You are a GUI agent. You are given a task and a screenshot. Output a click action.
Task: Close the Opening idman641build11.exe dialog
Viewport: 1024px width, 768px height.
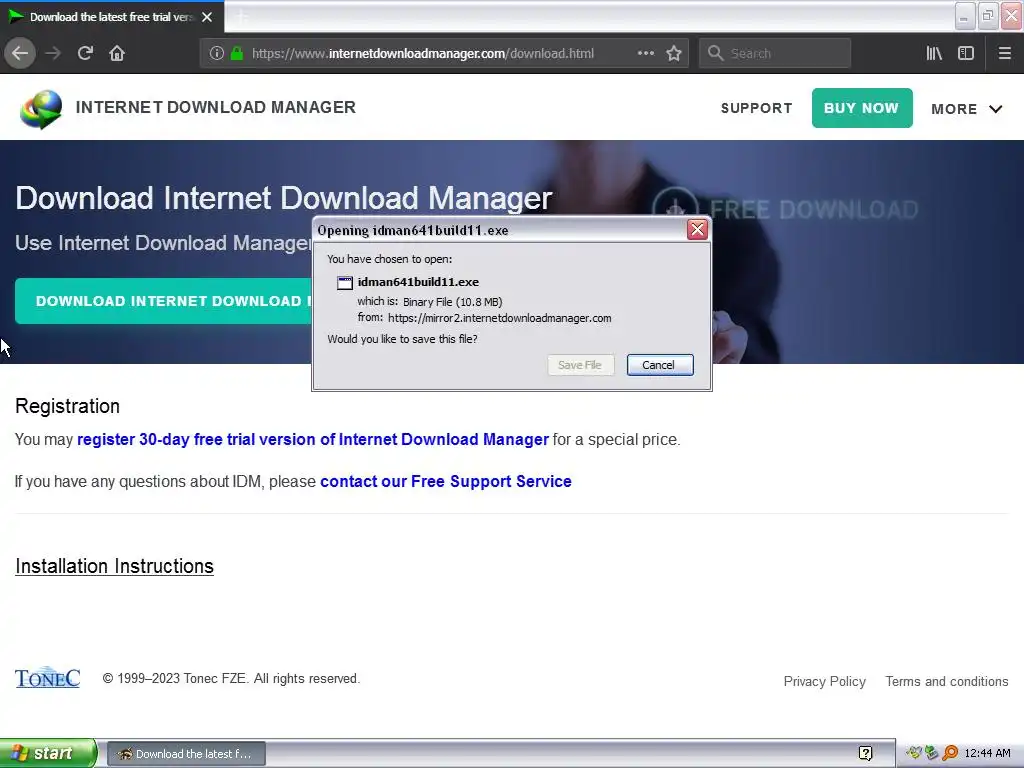(x=697, y=230)
